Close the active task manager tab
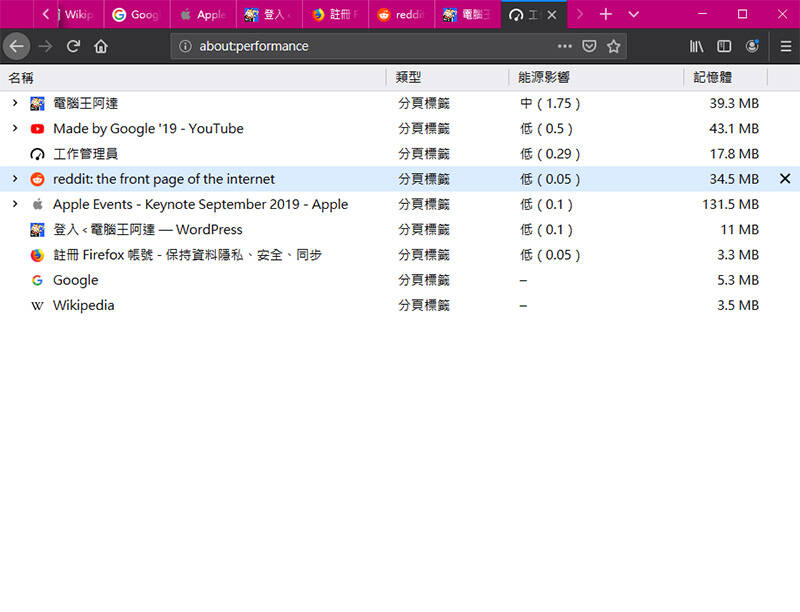 [552, 15]
